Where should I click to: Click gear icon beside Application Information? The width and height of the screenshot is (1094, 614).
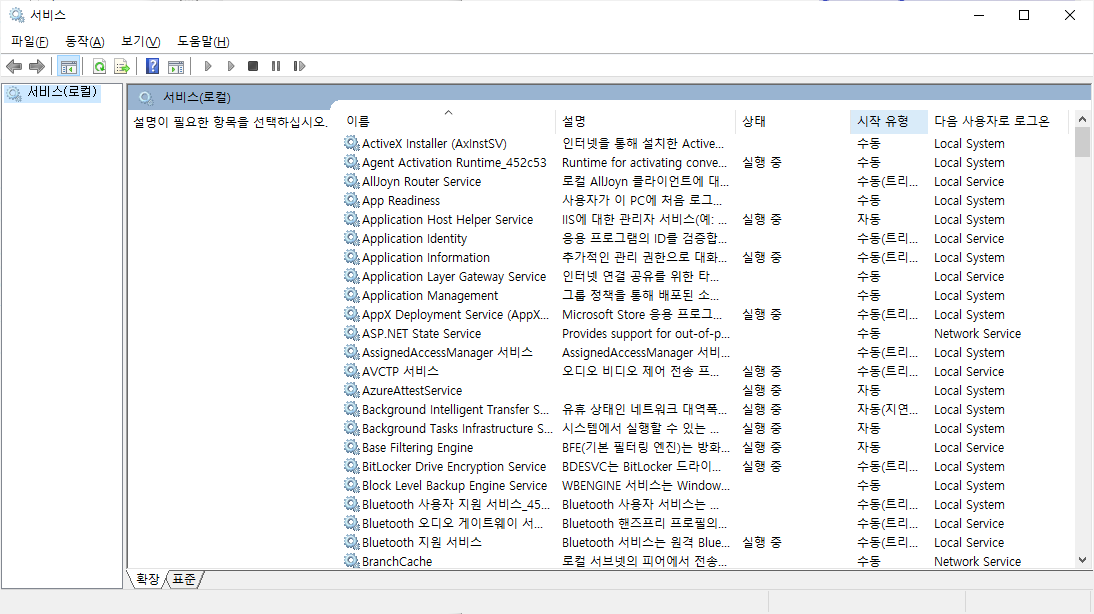[x=352, y=257]
